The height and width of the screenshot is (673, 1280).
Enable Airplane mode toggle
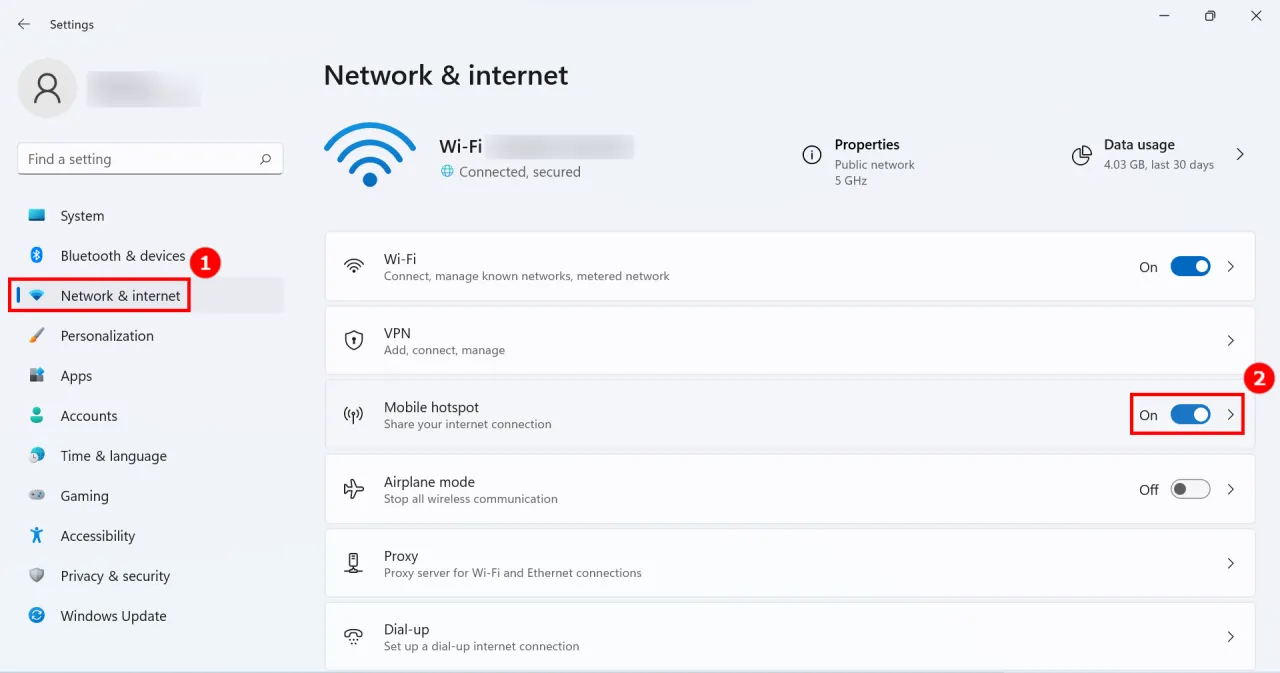coord(1190,489)
